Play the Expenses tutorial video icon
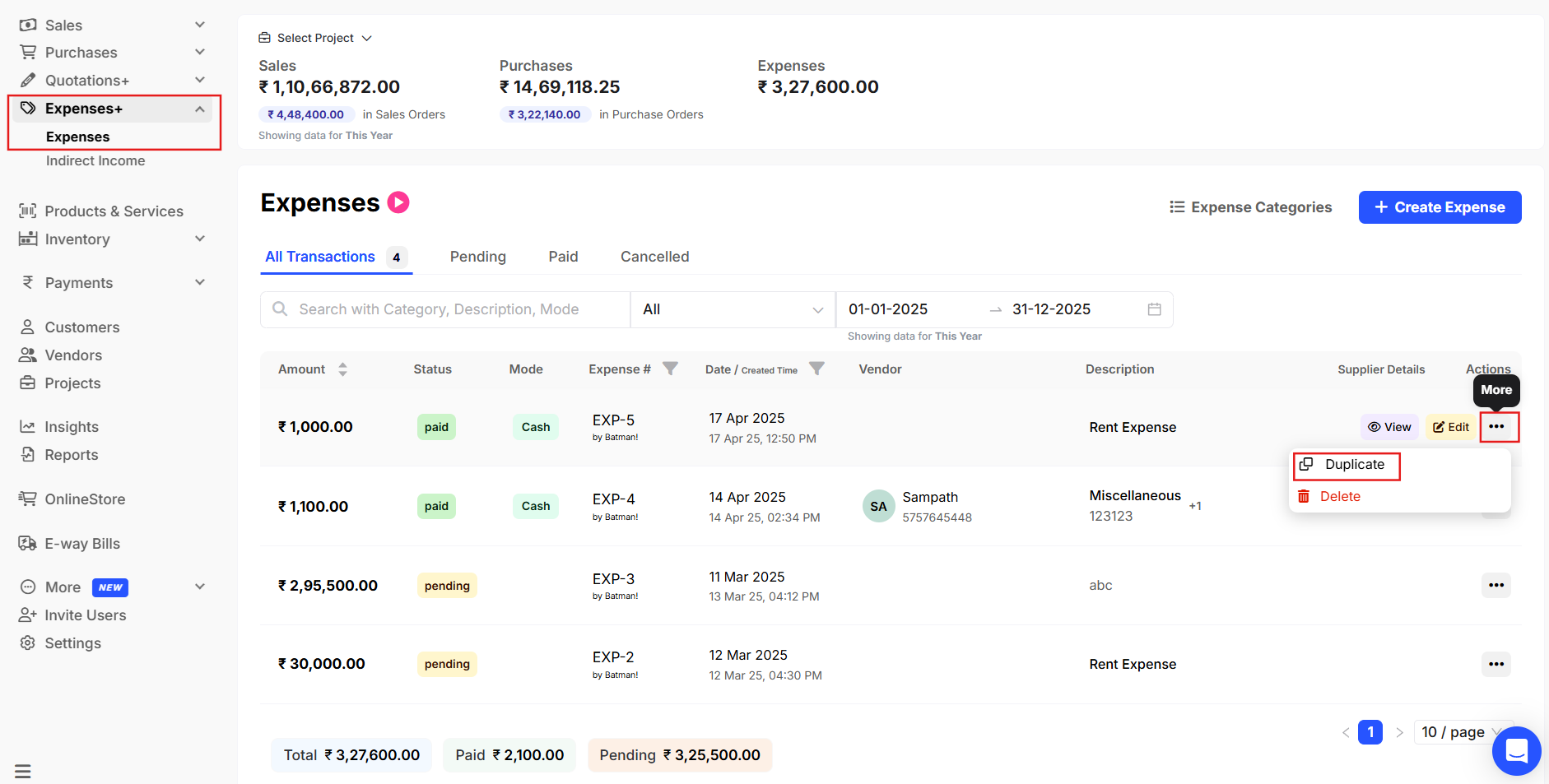1549x784 pixels. 398,202
